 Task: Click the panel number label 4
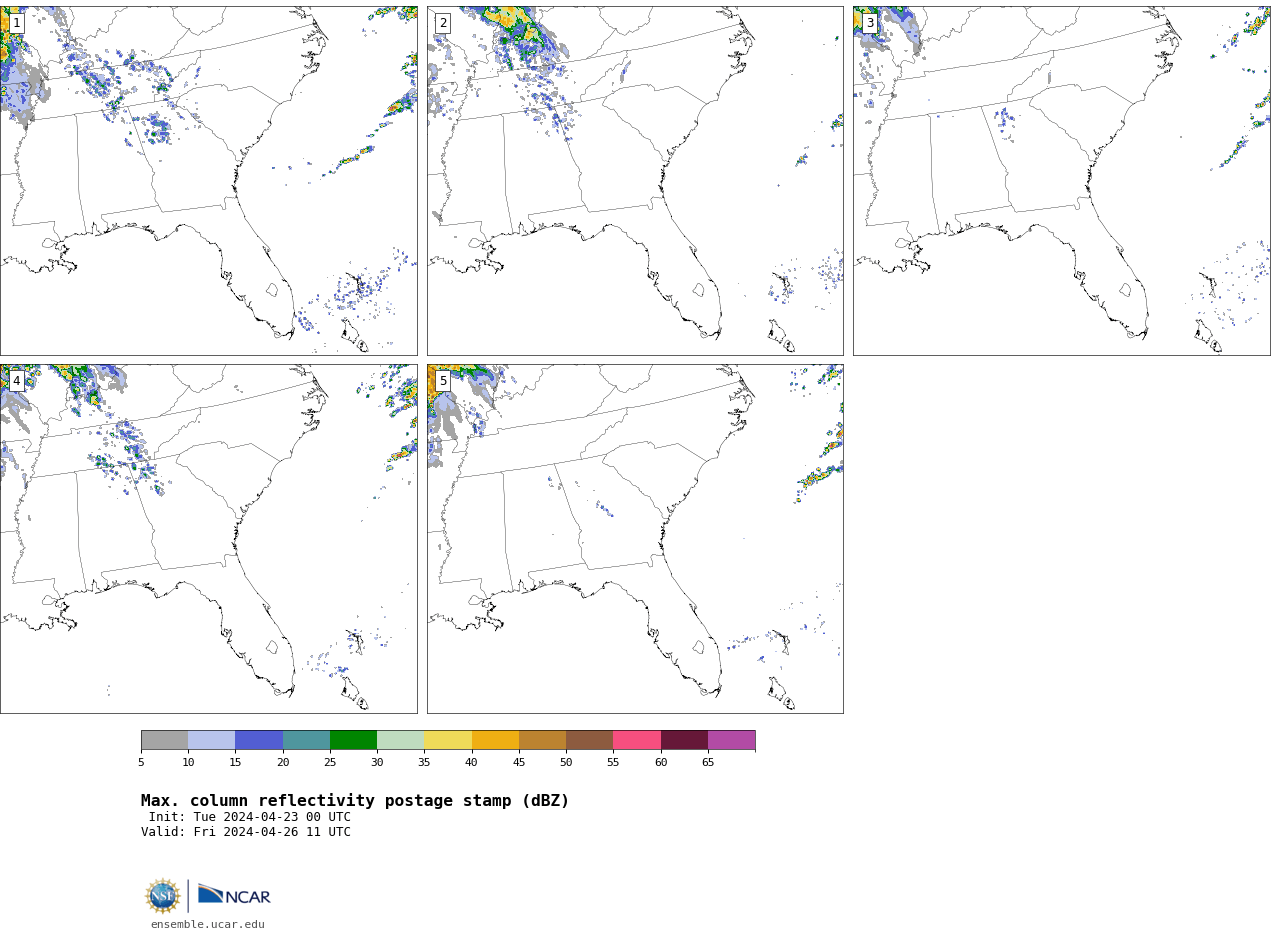coord(16,381)
